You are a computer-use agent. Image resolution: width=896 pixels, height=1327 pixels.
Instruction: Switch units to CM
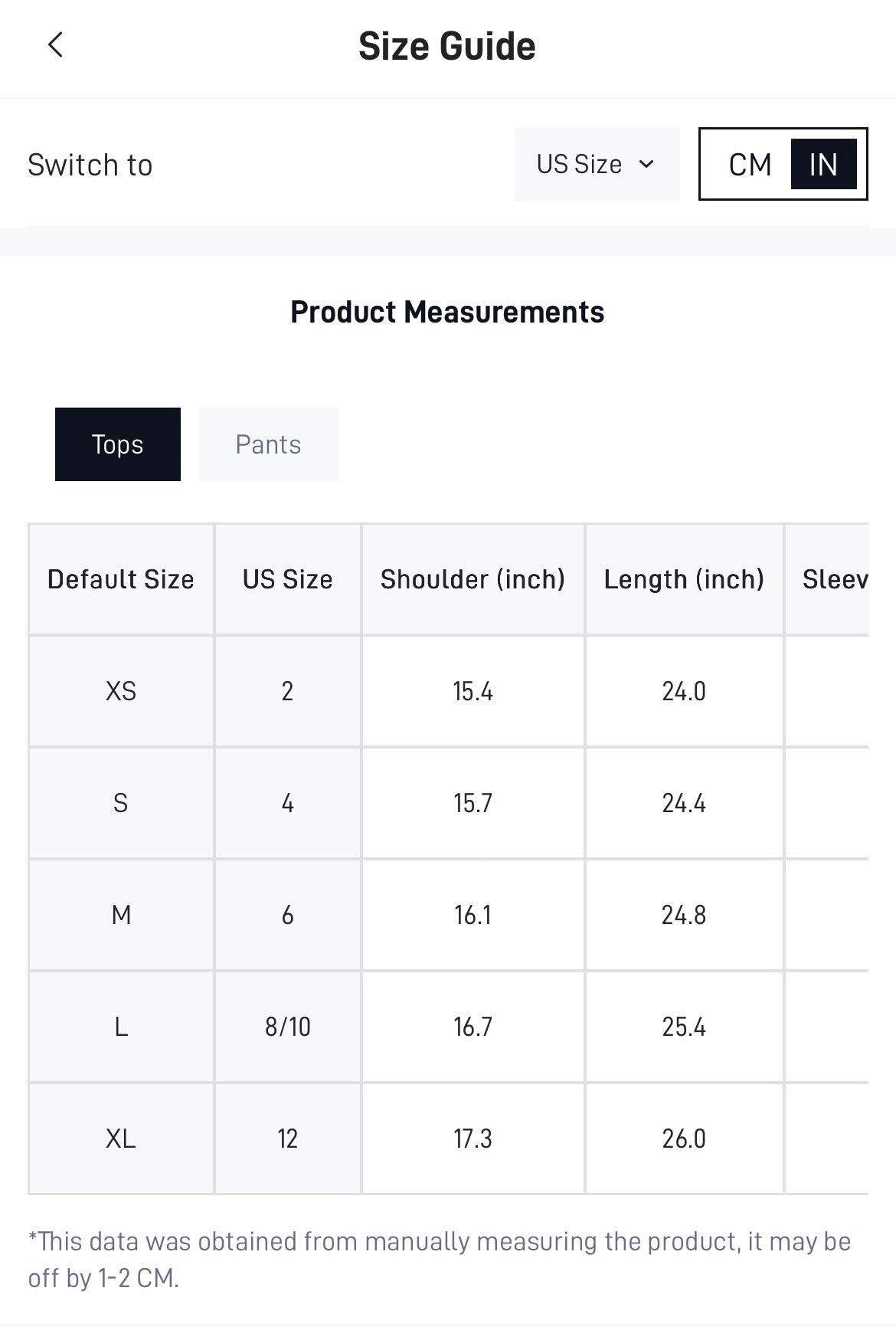point(750,164)
